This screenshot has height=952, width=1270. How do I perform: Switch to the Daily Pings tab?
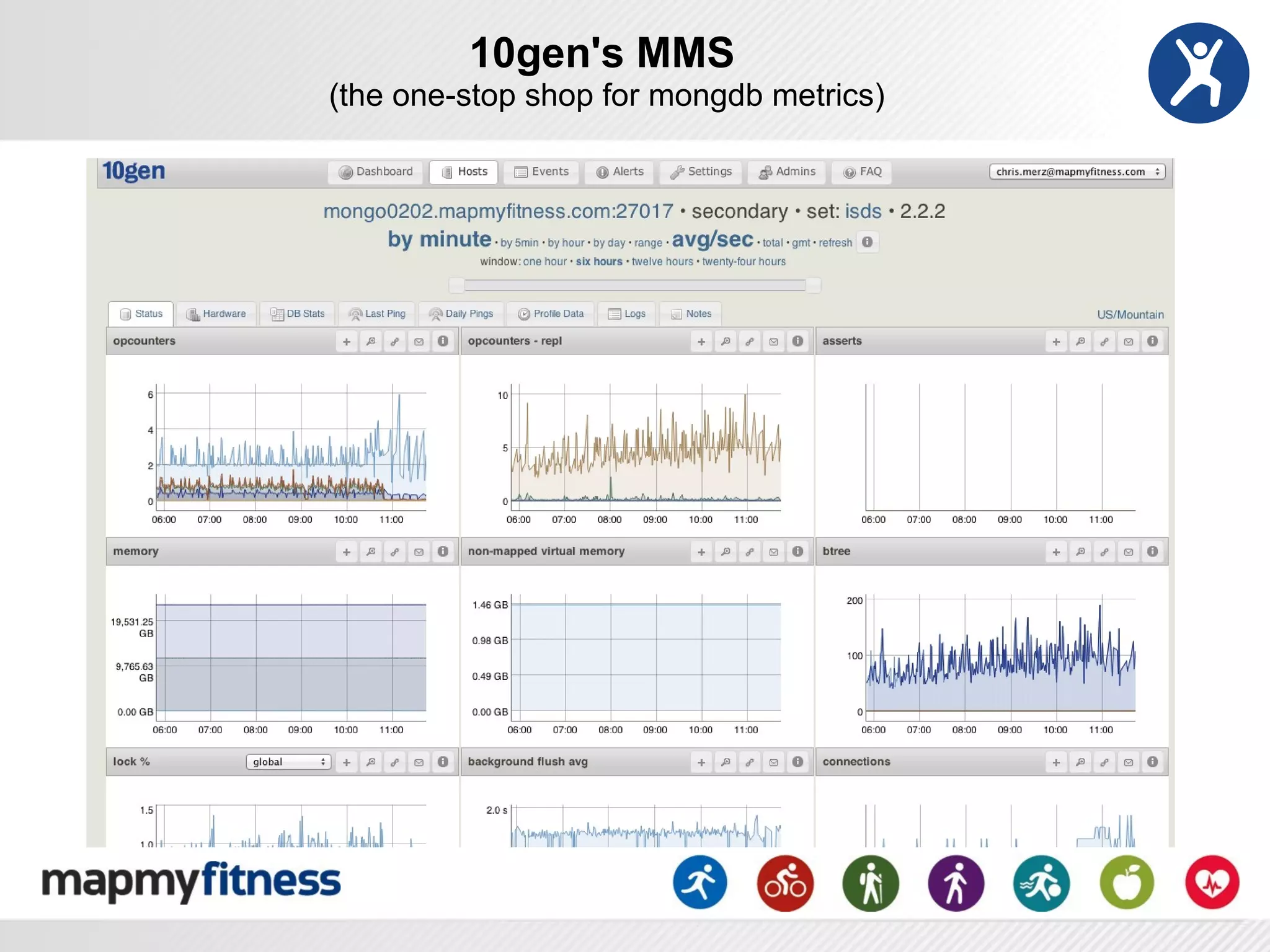click(x=461, y=314)
